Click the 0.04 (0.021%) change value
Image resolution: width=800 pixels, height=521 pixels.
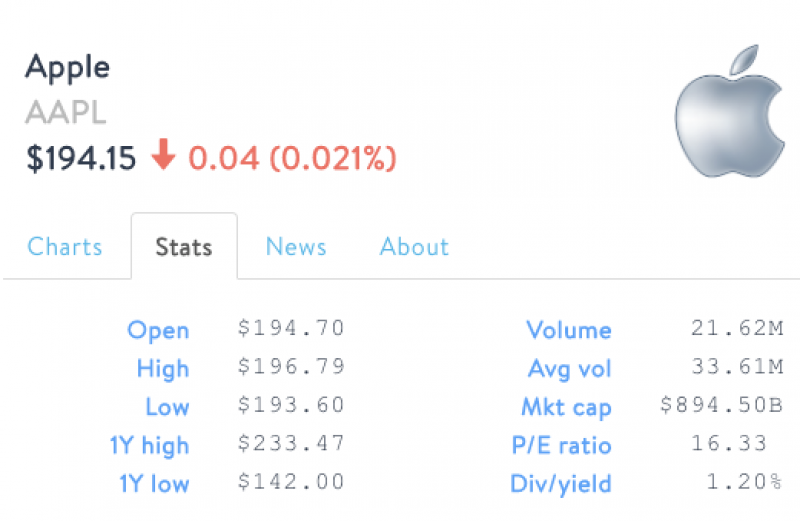[292, 158]
